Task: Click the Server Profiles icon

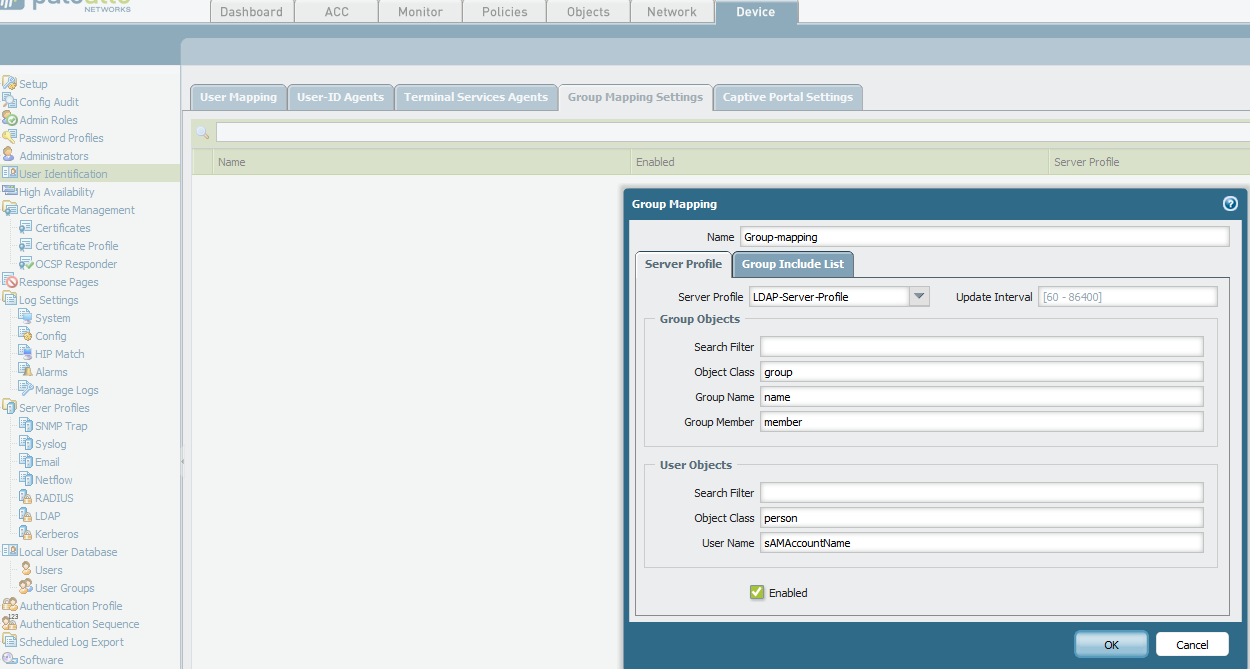Action: tap(9, 407)
